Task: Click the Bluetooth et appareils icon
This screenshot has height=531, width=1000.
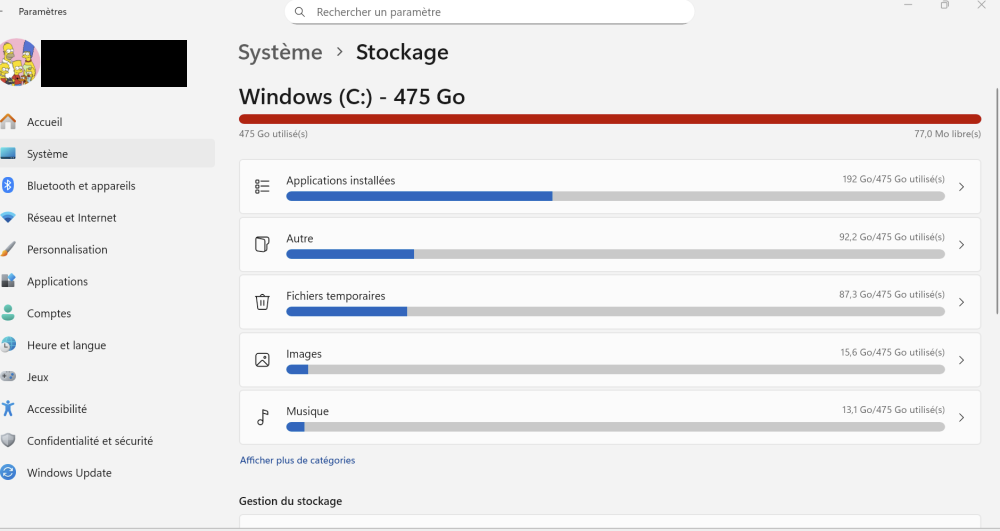Action: pos(8,186)
